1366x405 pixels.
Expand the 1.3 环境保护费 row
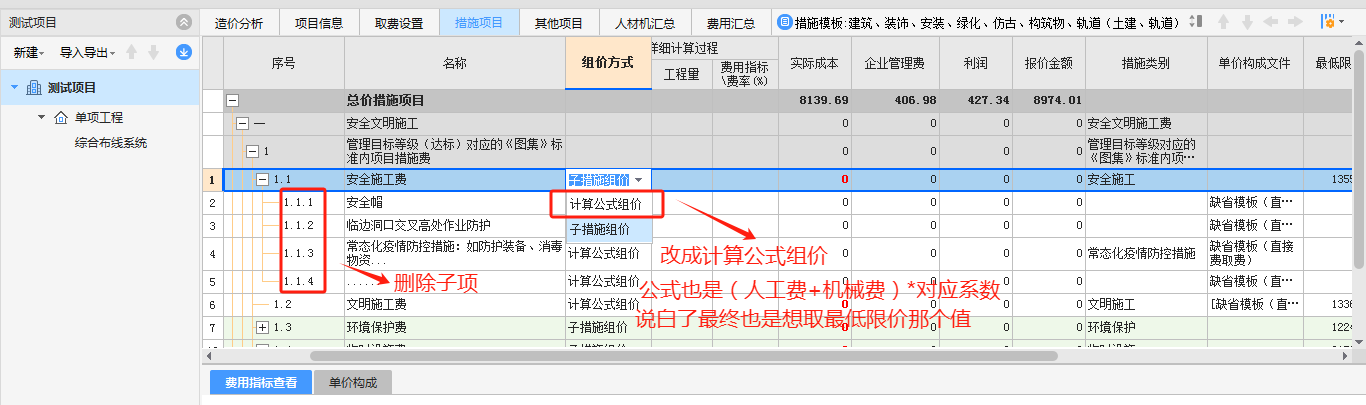pos(262,327)
